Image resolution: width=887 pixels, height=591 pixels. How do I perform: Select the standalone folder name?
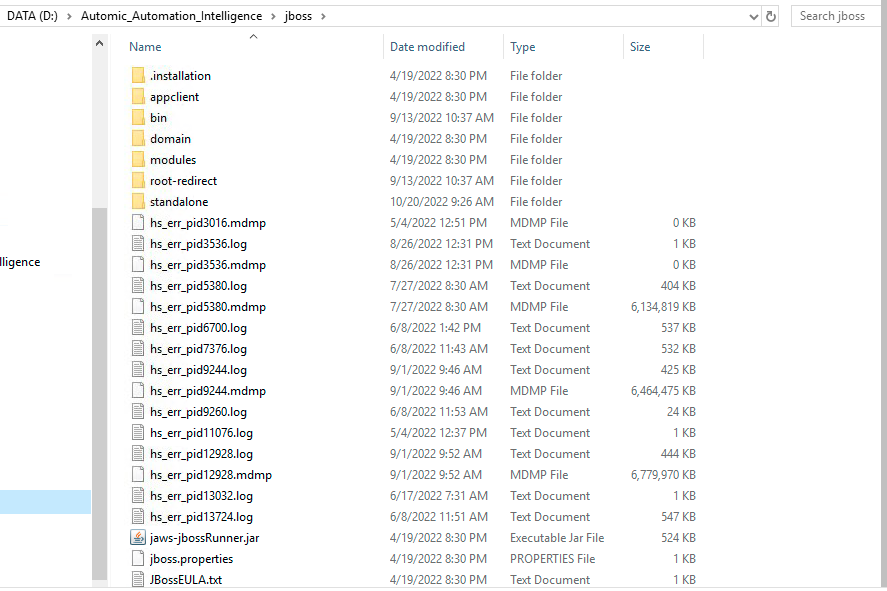coord(179,202)
